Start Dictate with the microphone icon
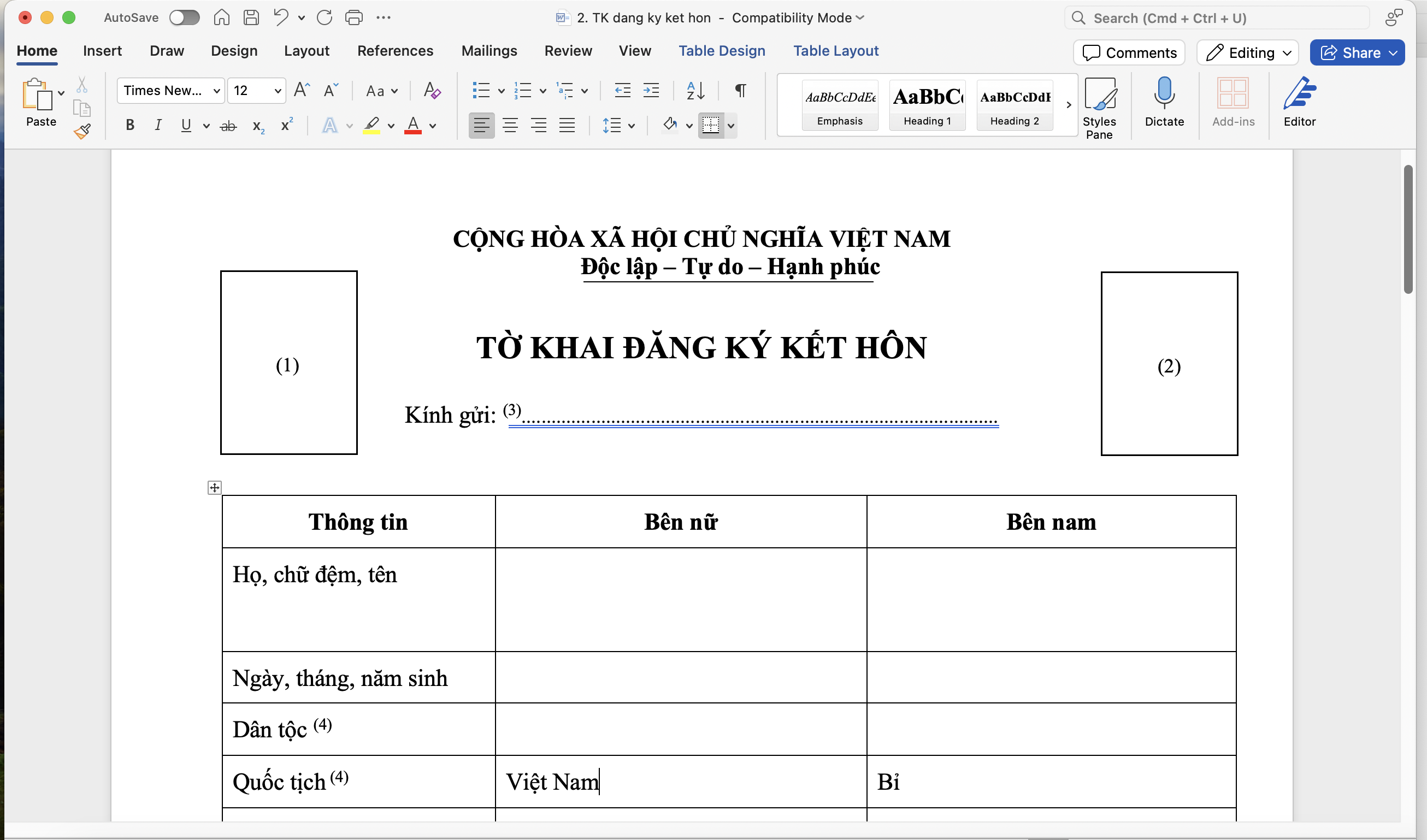 (x=1164, y=102)
